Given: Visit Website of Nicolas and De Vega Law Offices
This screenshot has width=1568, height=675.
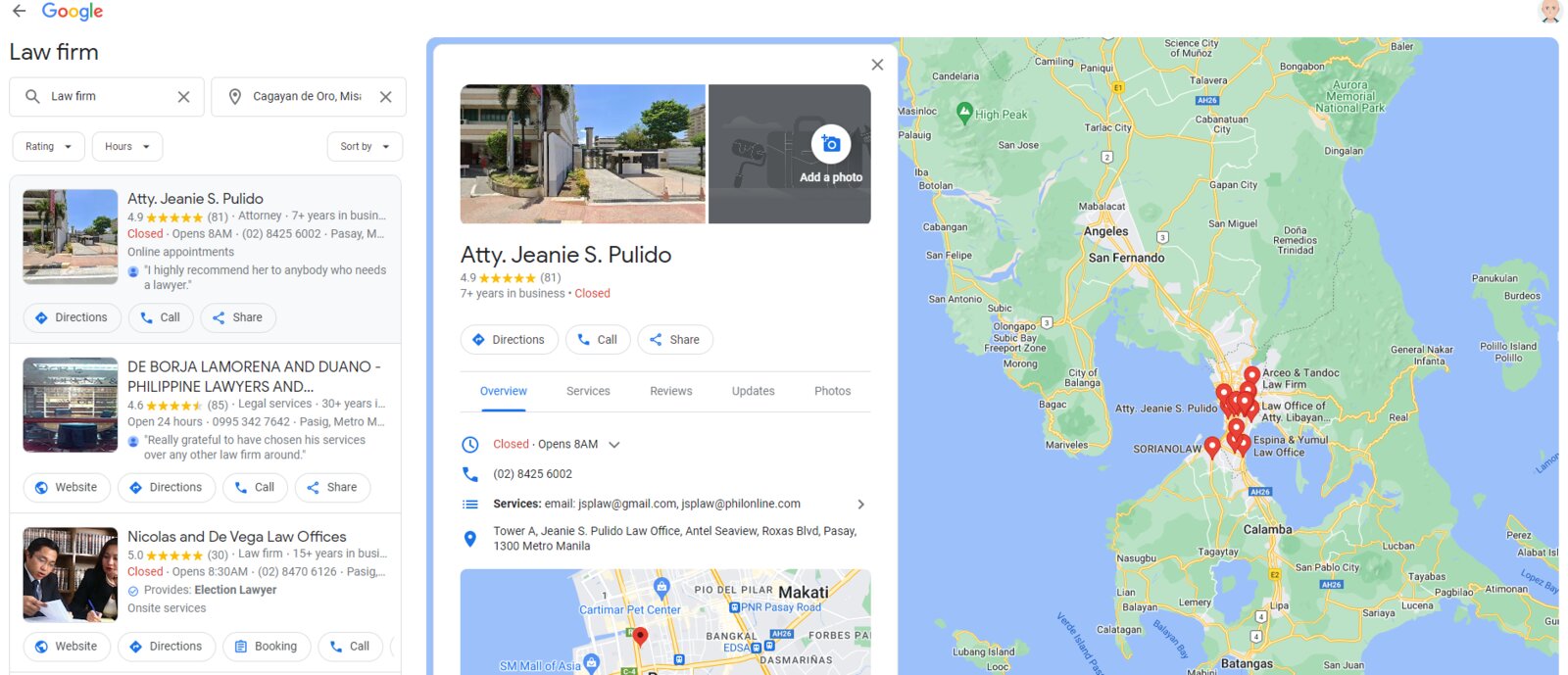Looking at the screenshot, I should coord(67,647).
